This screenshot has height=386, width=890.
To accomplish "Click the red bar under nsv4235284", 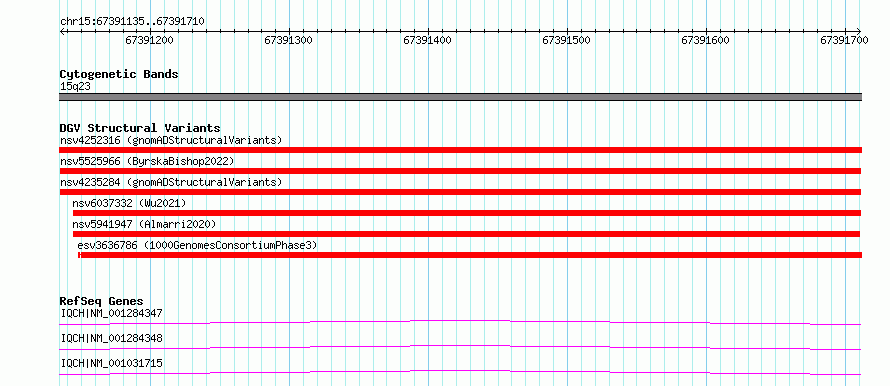I will [460, 192].
